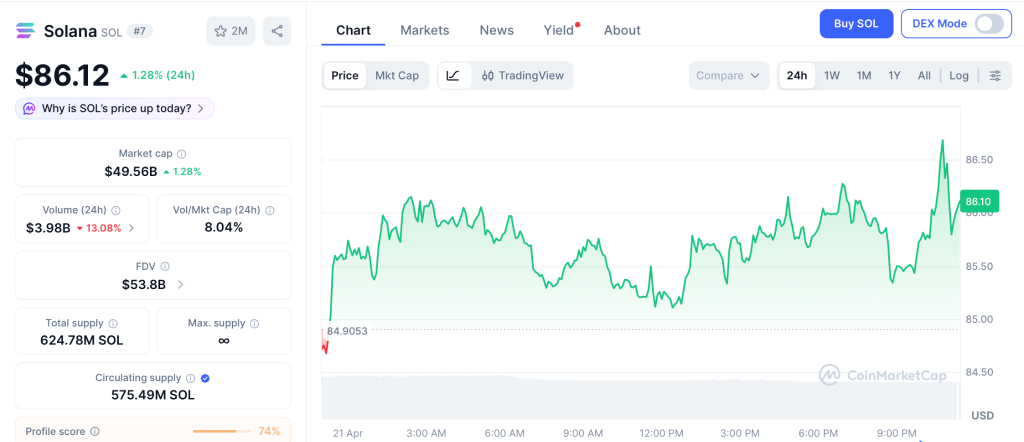The width and height of the screenshot is (1024, 442).
Task: Click Market cap info icon
Action: click(181, 154)
